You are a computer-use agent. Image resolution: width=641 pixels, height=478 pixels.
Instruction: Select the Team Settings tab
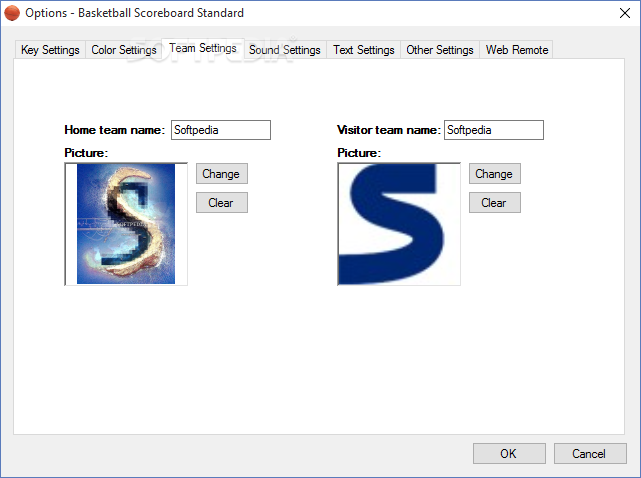[203, 48]
